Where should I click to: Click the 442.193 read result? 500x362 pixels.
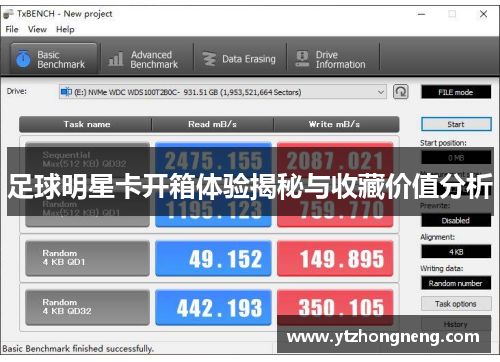pyautogui.click(x=213, y=307)
